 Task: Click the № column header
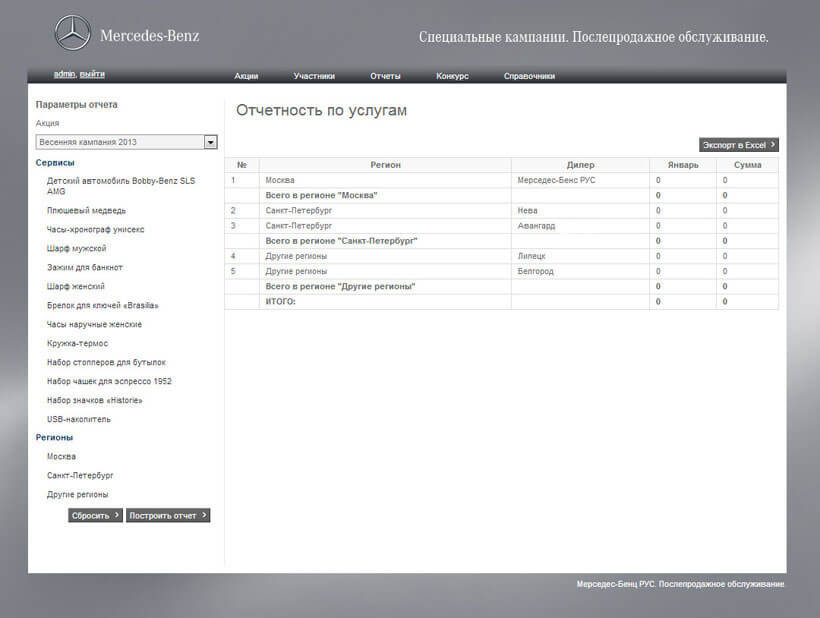[242, 165]
